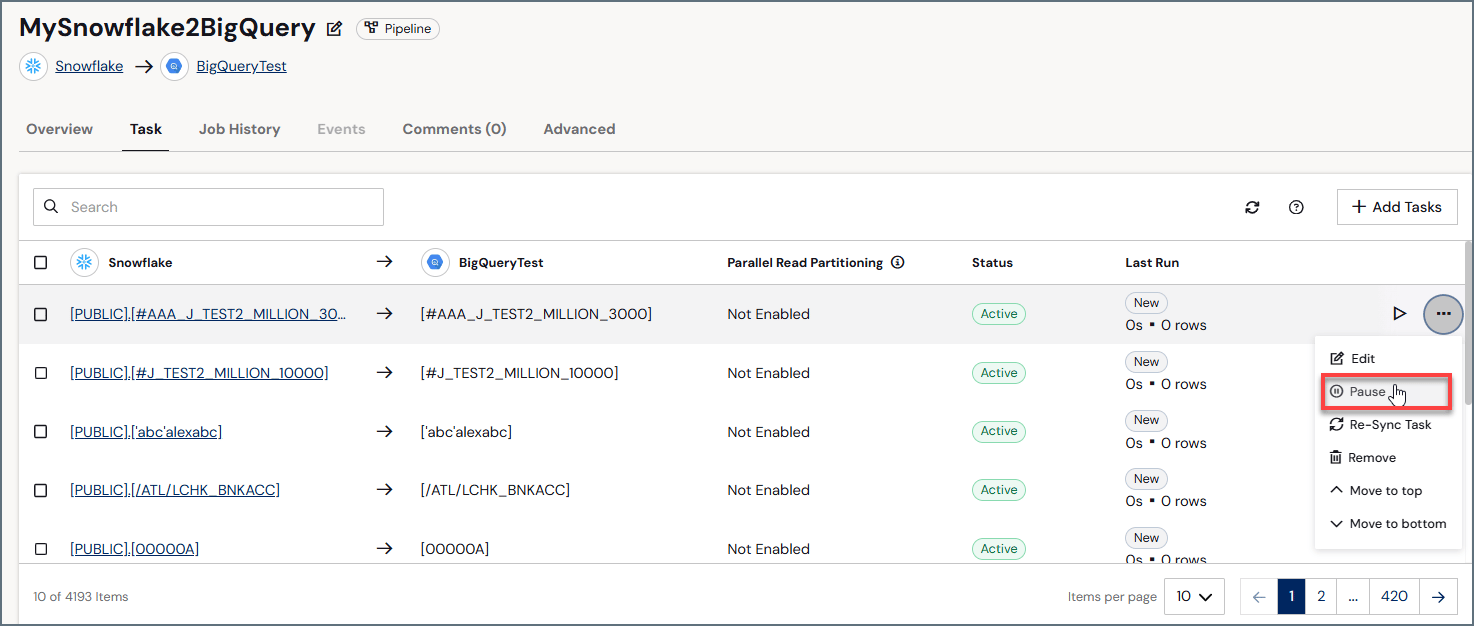Click the Last Run column header
Screen dimensions: 1474x626
[1152, 262]
